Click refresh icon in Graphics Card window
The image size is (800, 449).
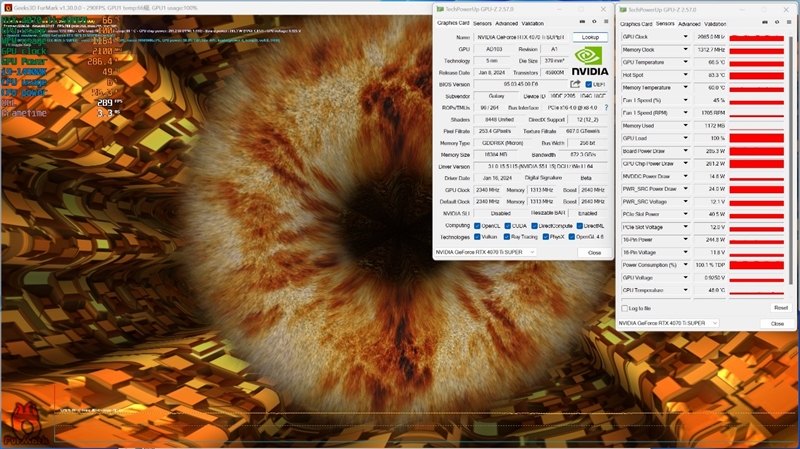pos(594,22)
